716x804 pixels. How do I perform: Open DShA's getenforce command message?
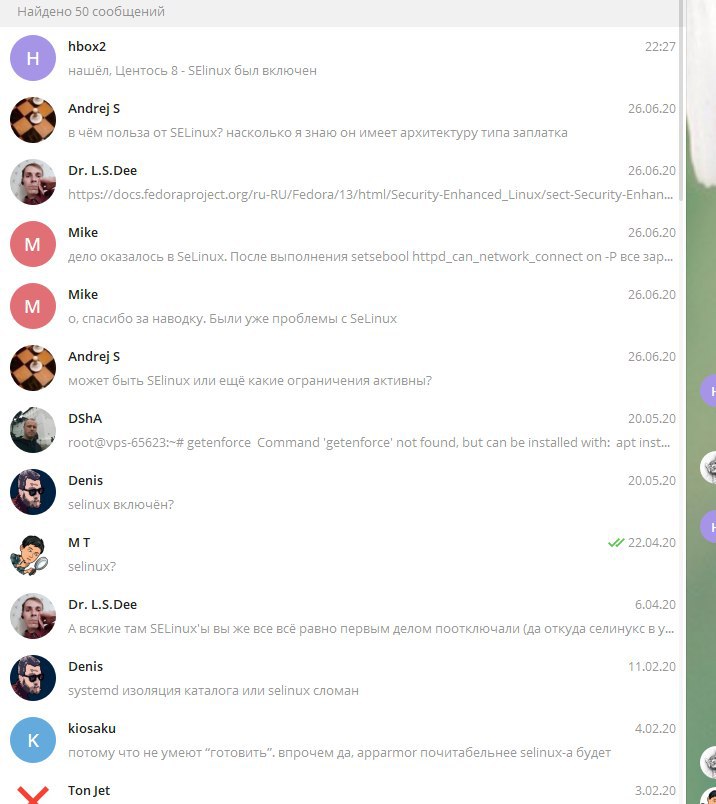[343, 430]
